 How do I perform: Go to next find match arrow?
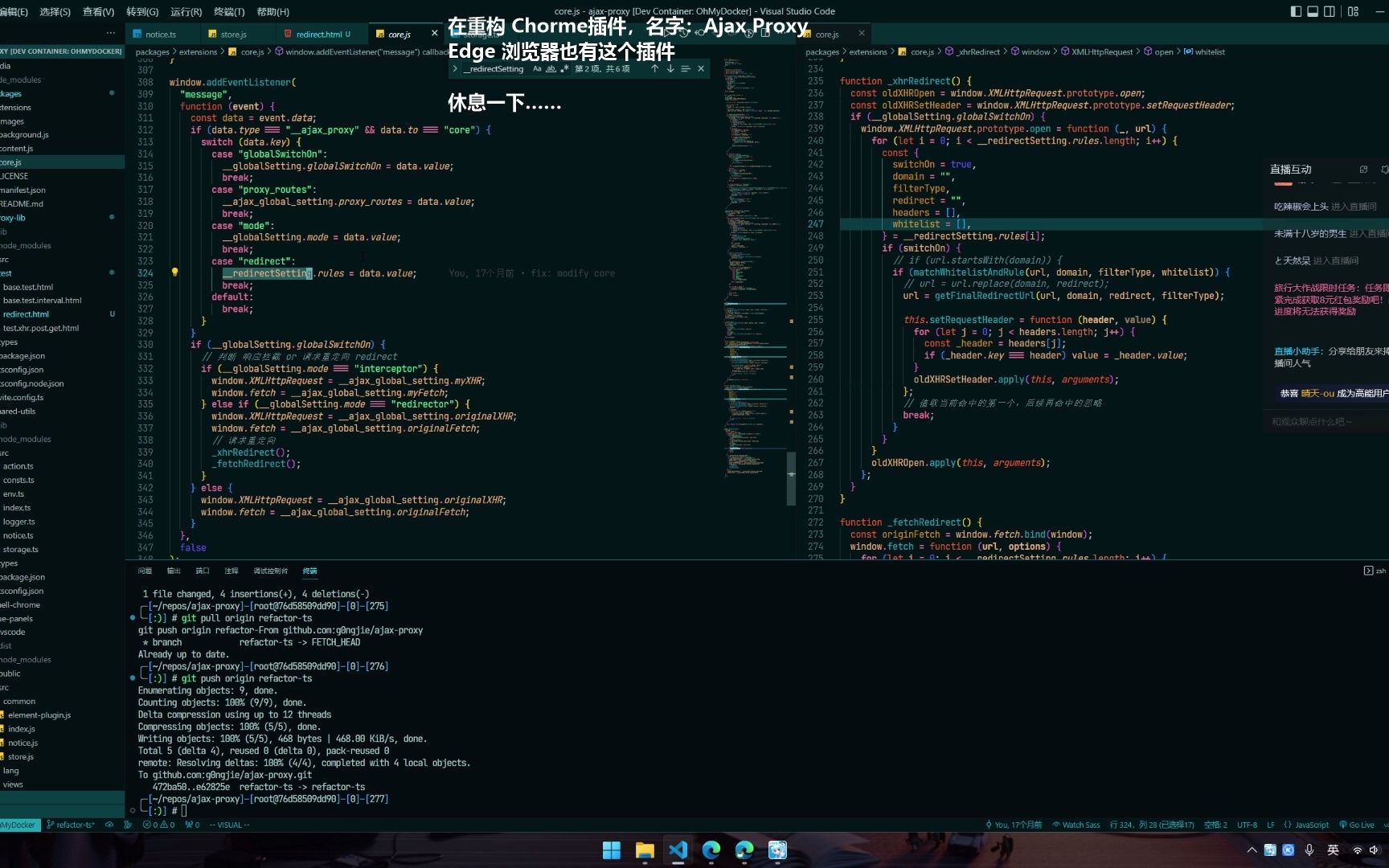(x=670, y=69)
